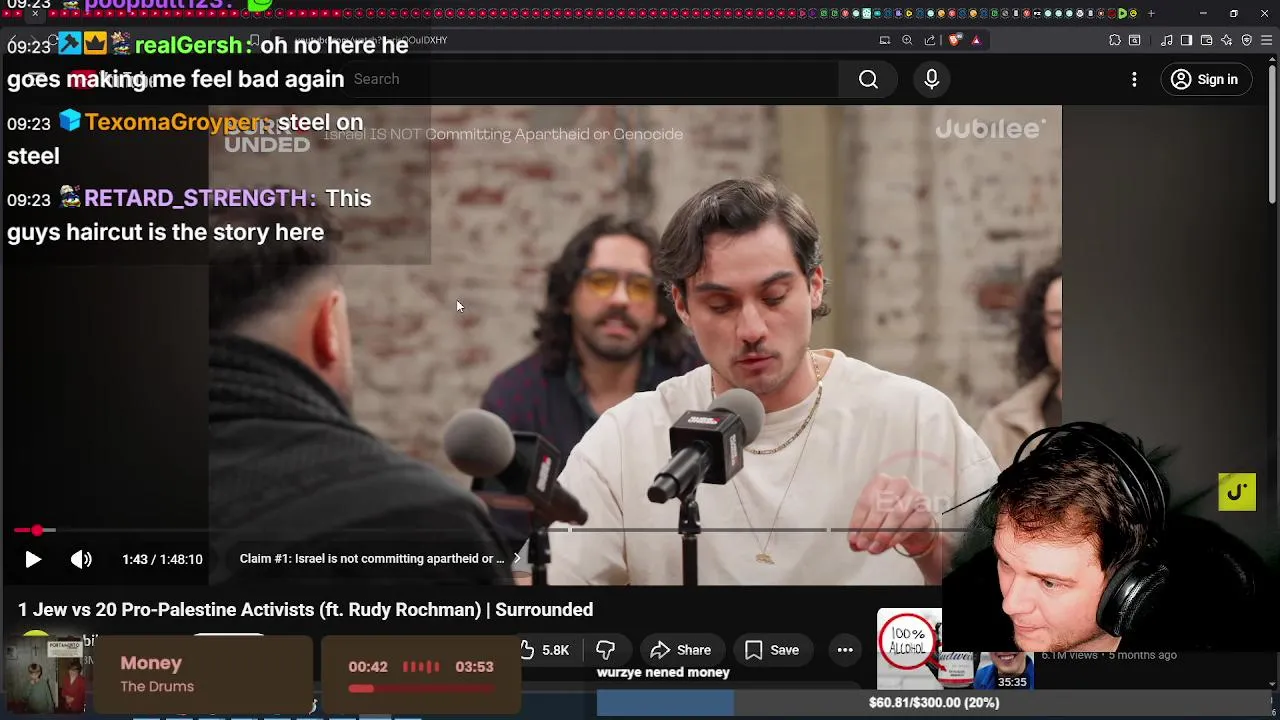Seek the music overlay progress bar
Viewport: 1280px width, 720px height.
[420, 688]
